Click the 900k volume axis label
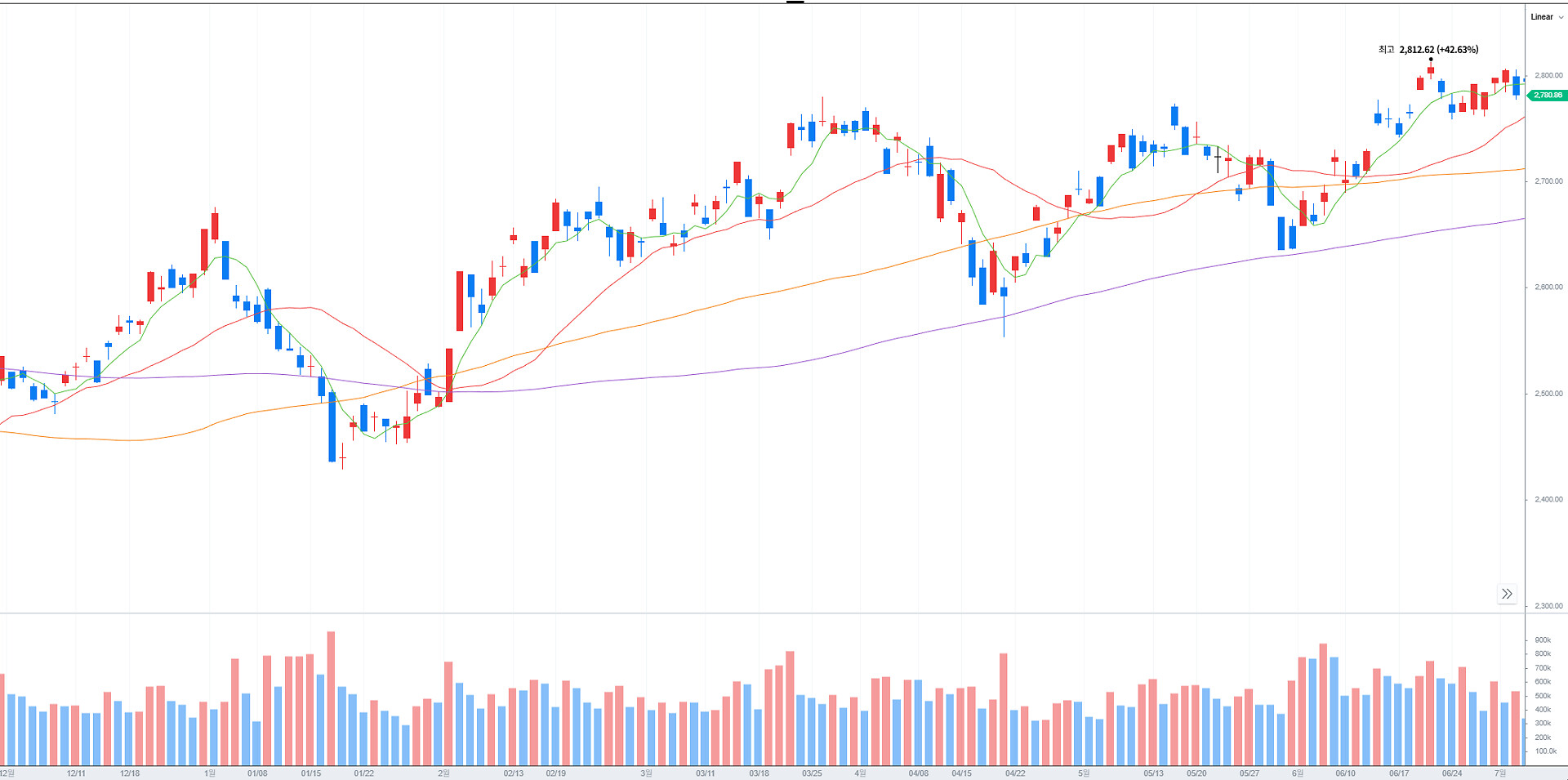This screenshot has width=1568, height=780. point(1543,640)
